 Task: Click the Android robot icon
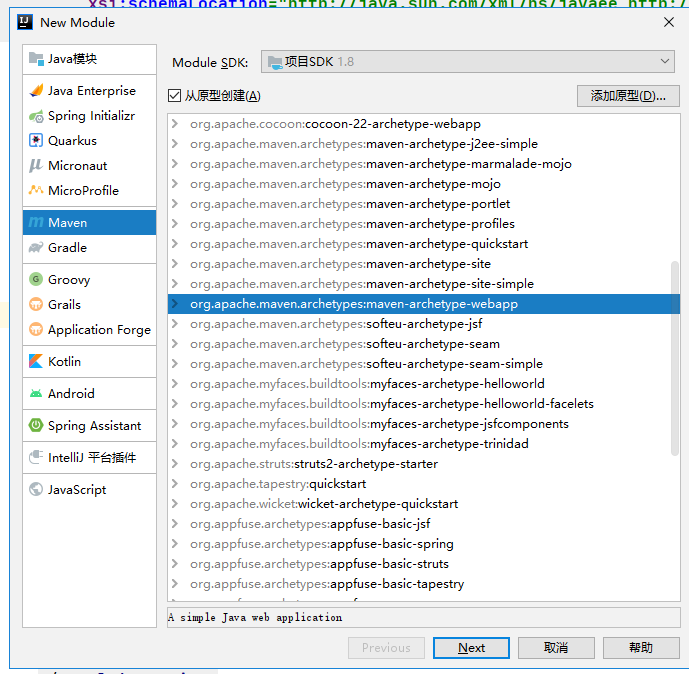[36, 393]
